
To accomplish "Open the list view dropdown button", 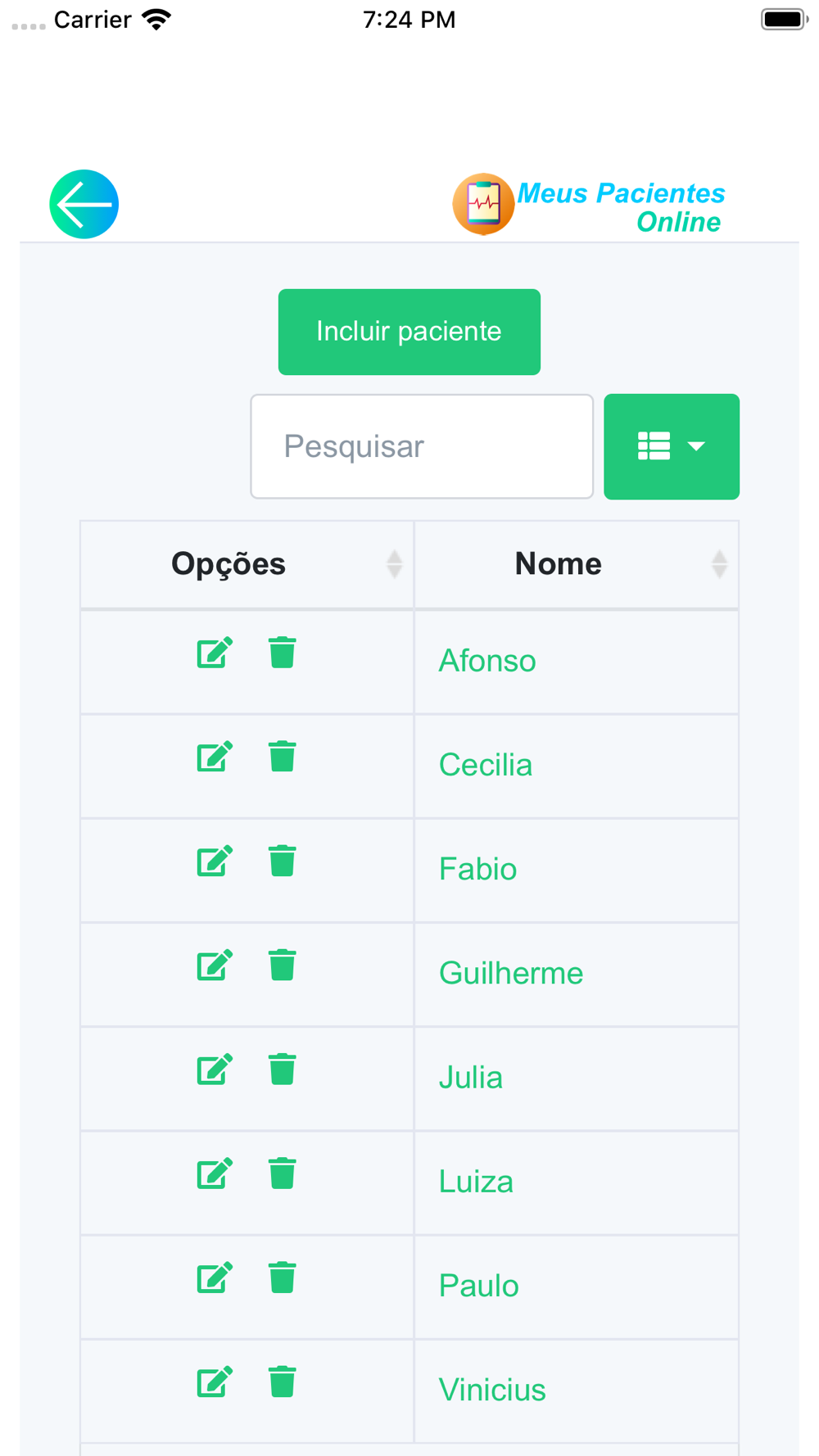I will pyautogui.click(x=672, y=446).
